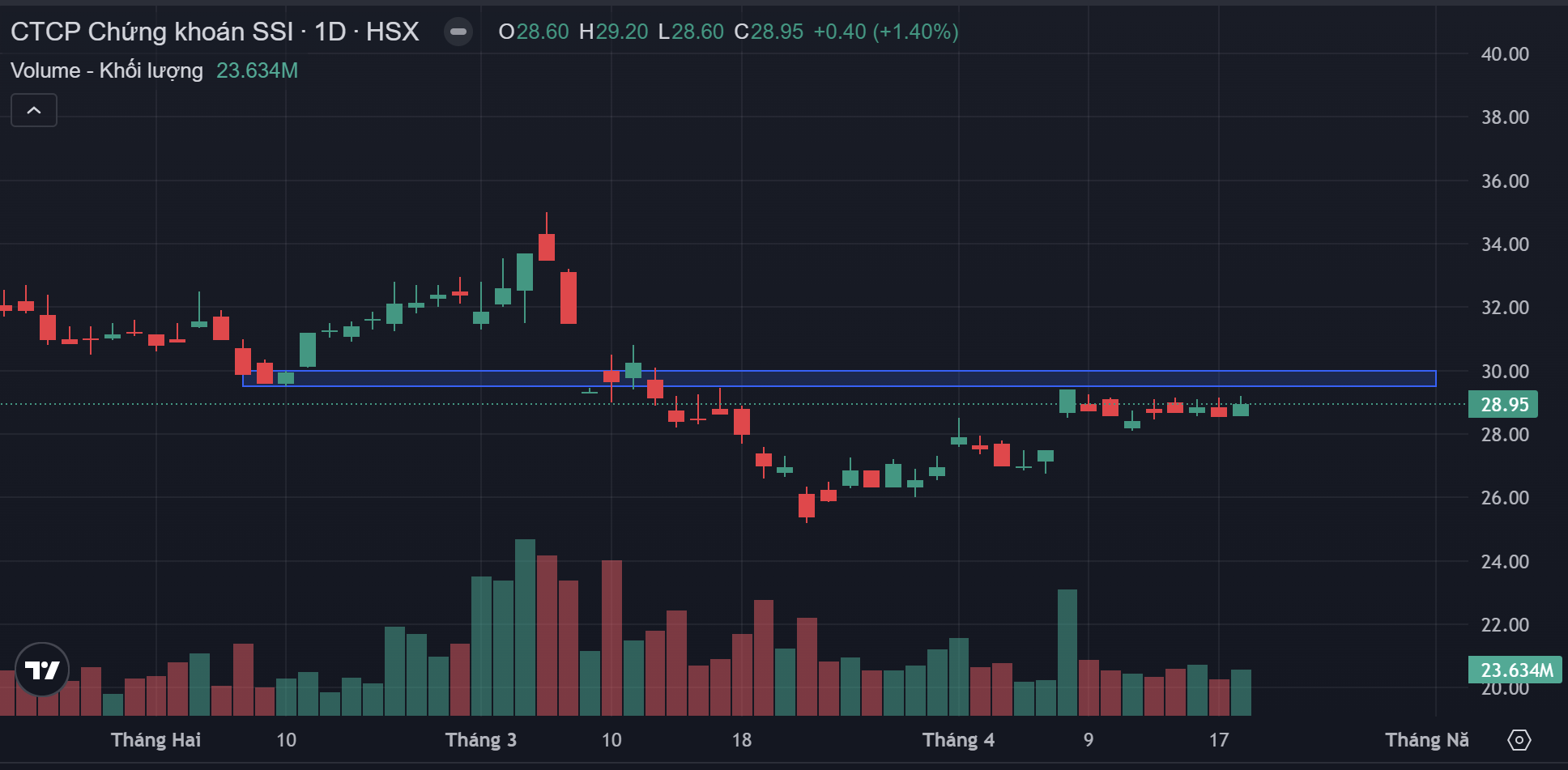The width and height of the screenshot is (1568, 770).
Task: Click the tall green volume bar in April
Action: pos(1067,652)
